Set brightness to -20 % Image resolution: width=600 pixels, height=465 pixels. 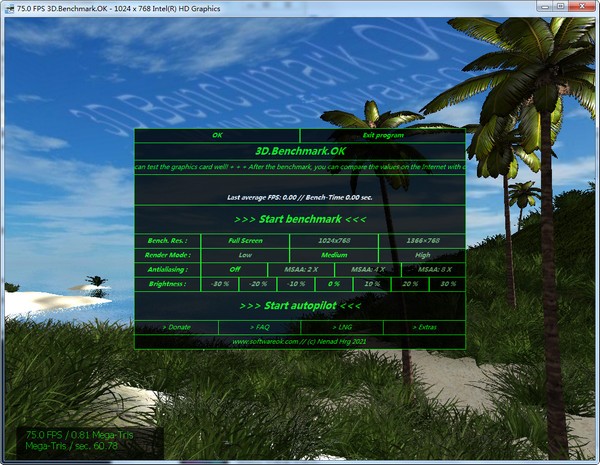pyautogui.click(x=258, y=284)
